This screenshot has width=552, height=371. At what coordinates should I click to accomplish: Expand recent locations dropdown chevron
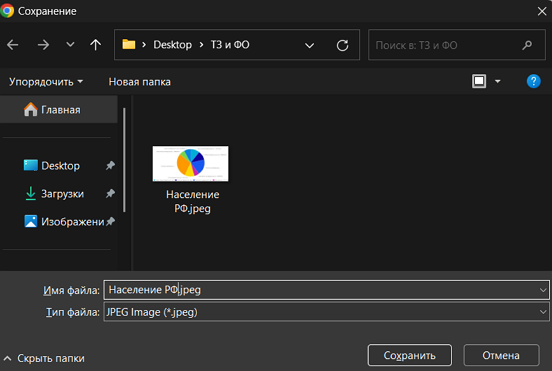click(x=70, y=45)
